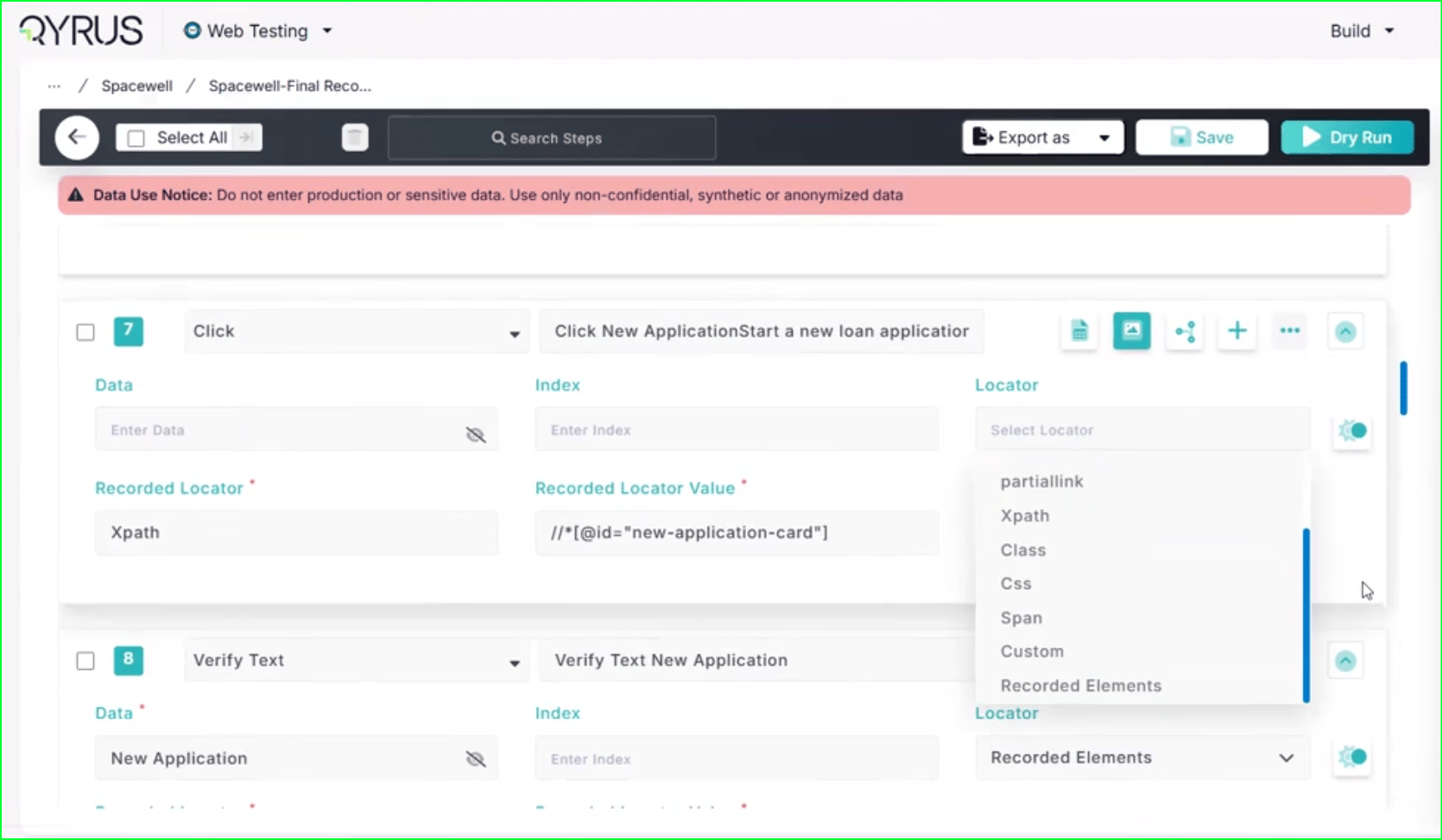
Task: Check the Select All checkbox
Action: tap(136, 138)
